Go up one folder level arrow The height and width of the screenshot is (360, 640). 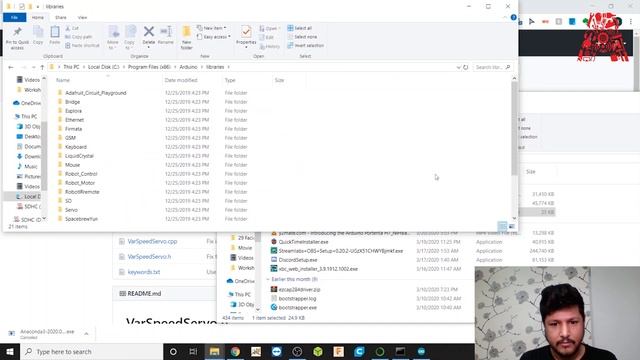point(42,67)
